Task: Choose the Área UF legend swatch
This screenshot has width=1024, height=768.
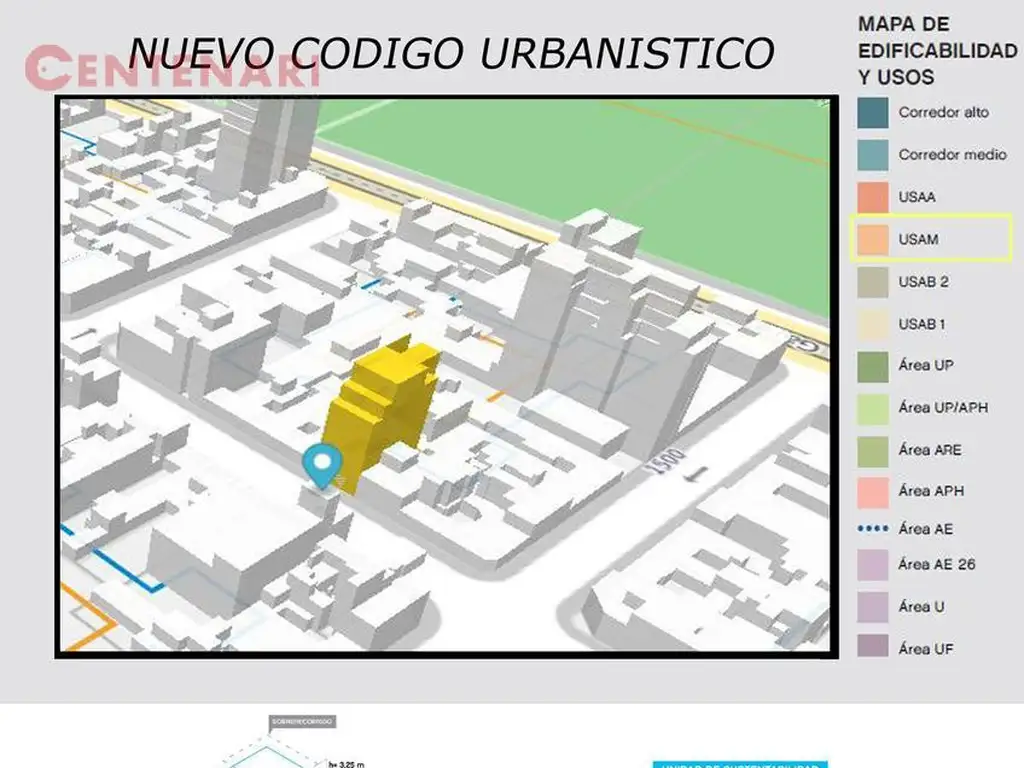Action: click(x=873, y=648)
